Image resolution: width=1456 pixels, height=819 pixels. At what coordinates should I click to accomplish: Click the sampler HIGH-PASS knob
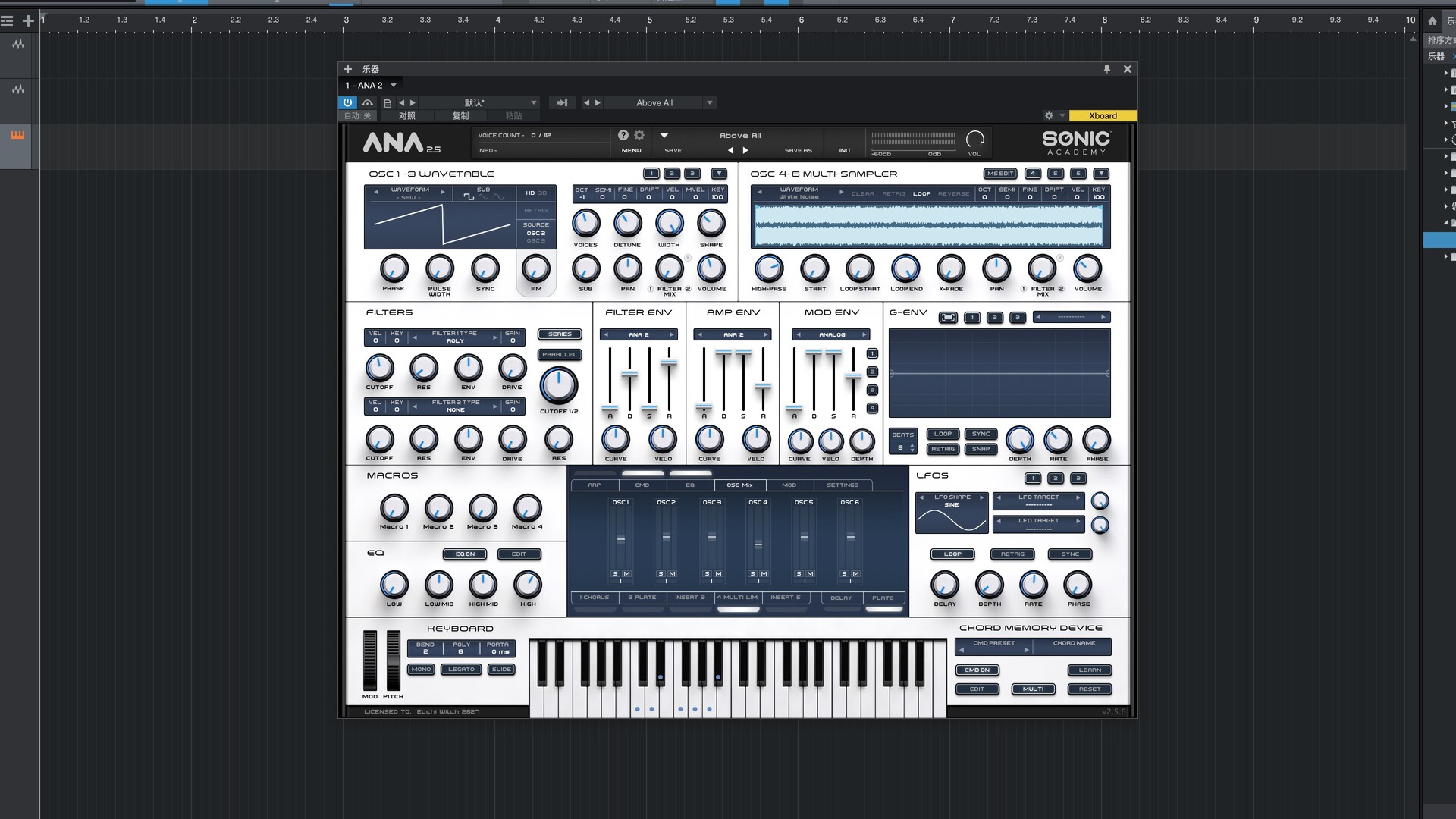coord(769,268)
